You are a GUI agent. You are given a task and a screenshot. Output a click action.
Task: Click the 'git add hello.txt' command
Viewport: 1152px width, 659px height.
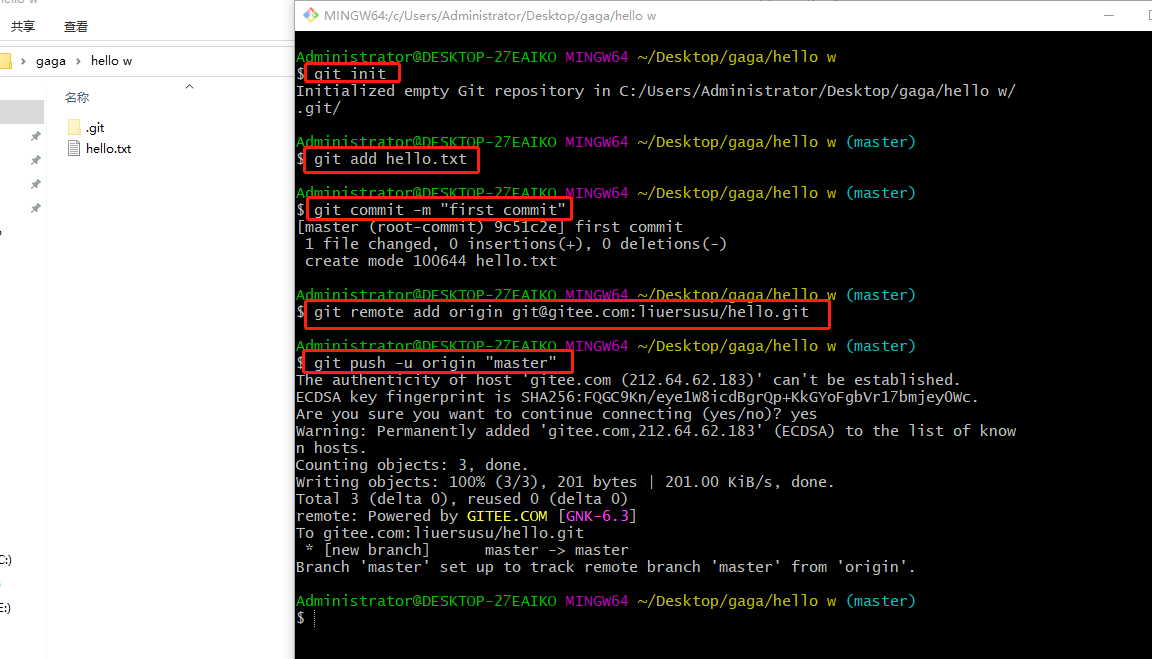pos(390,159)
